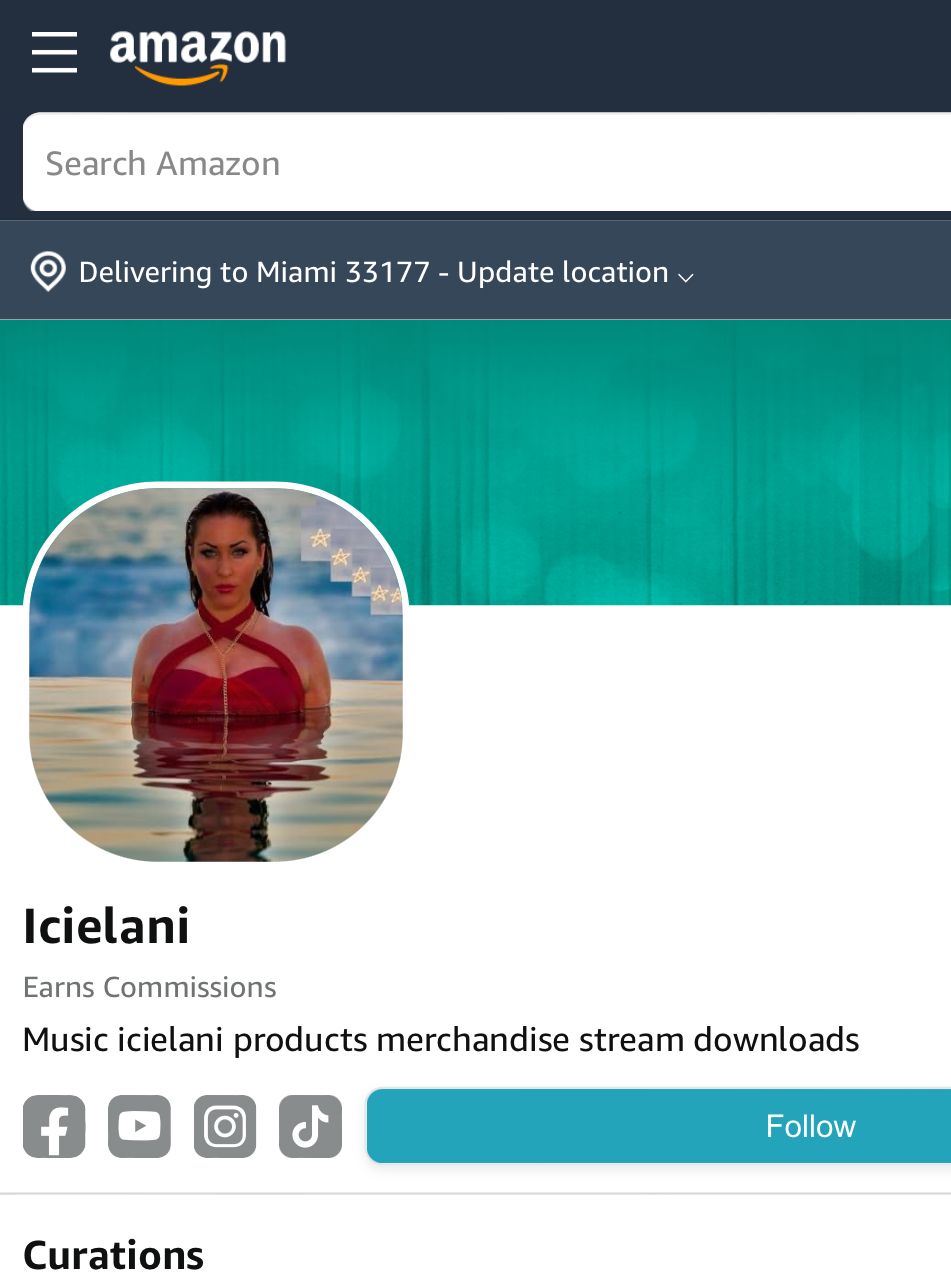This screenshot has height=1280, width=951.
Task: Click the Amazon logo
Action: (x=198, y=57)
